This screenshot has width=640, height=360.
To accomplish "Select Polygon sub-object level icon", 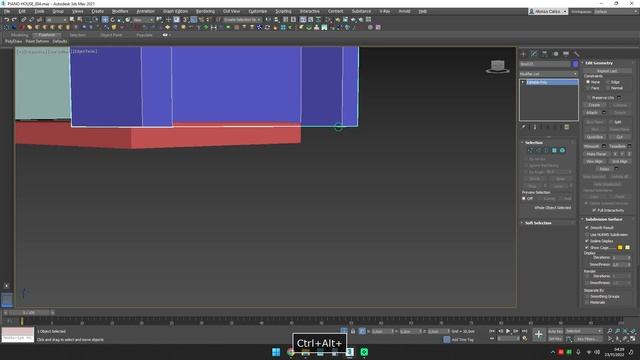I will click(x=554, y=151).
